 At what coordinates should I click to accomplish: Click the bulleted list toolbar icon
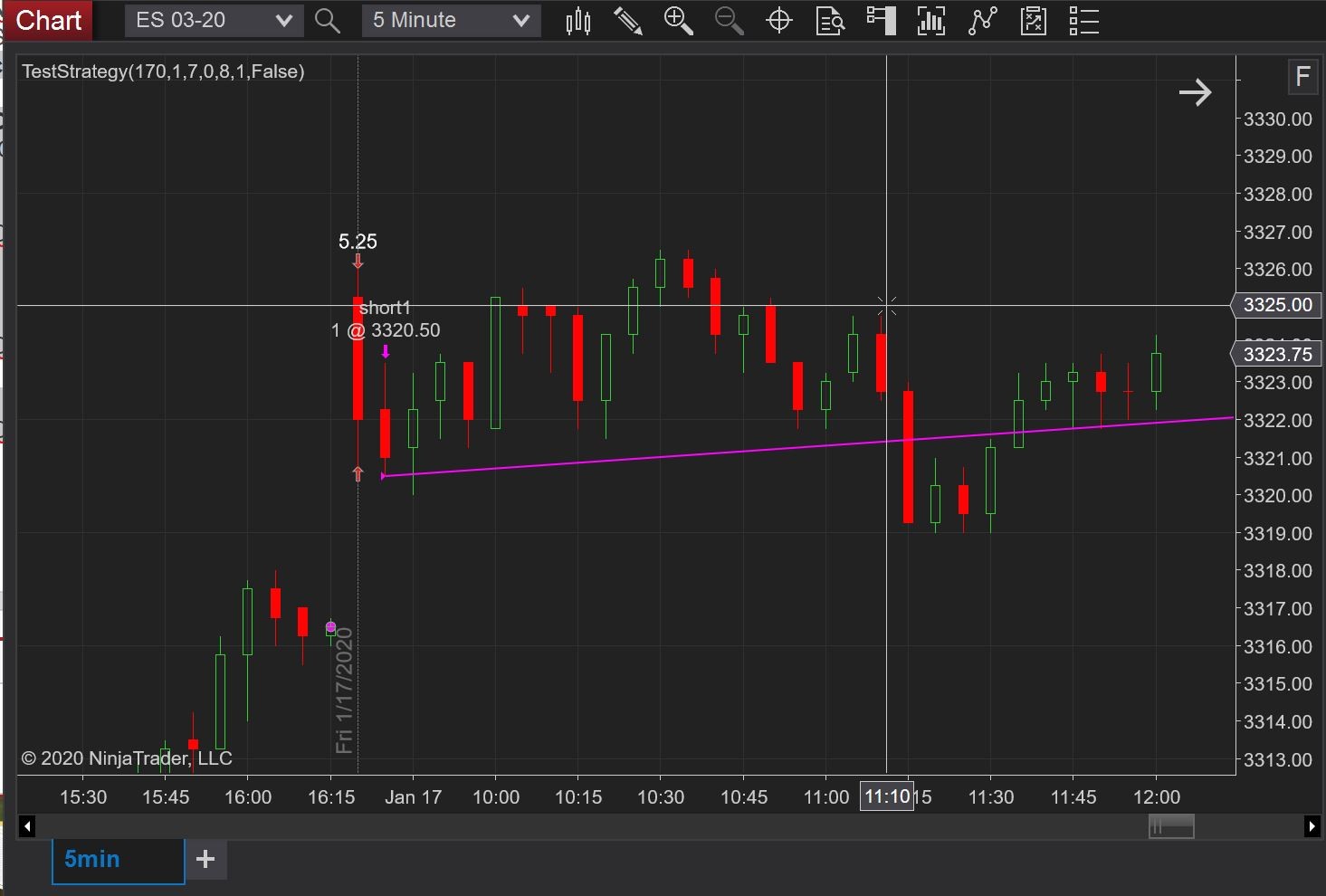[1083, 21]
